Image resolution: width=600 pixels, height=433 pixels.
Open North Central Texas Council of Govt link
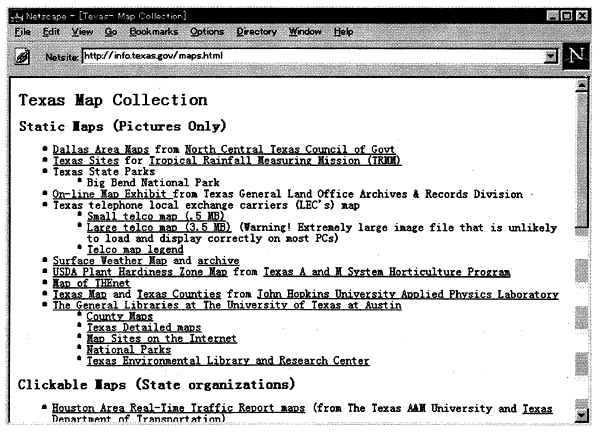(290, 149)
